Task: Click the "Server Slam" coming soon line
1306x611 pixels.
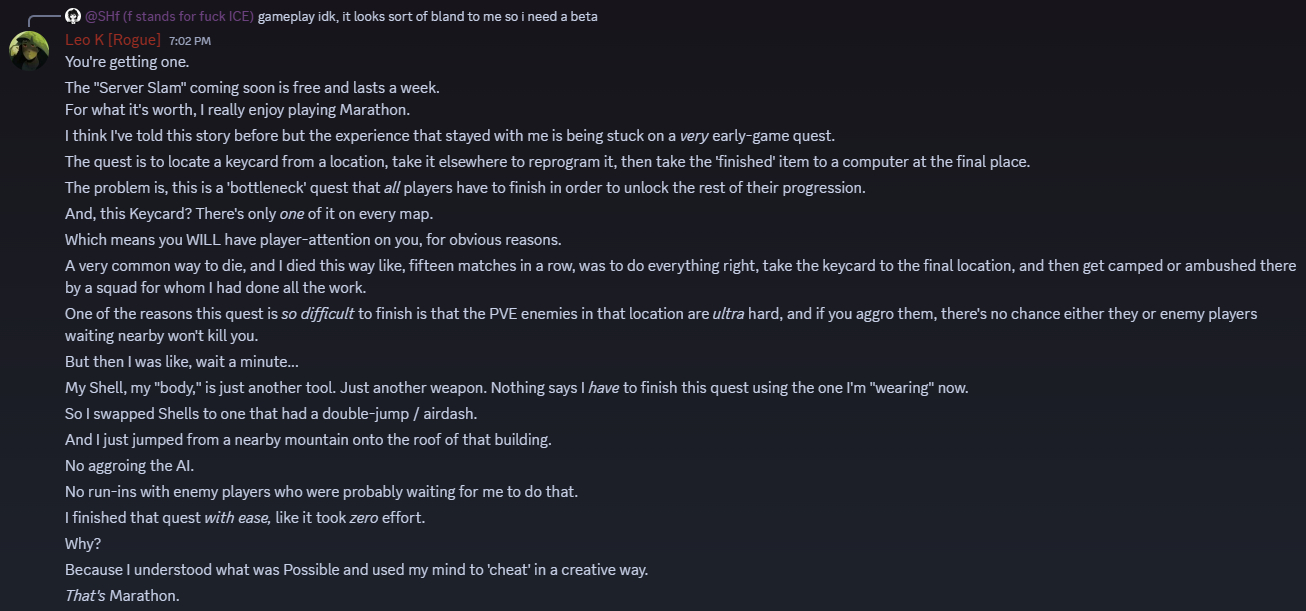Action: tap(252, 87)
